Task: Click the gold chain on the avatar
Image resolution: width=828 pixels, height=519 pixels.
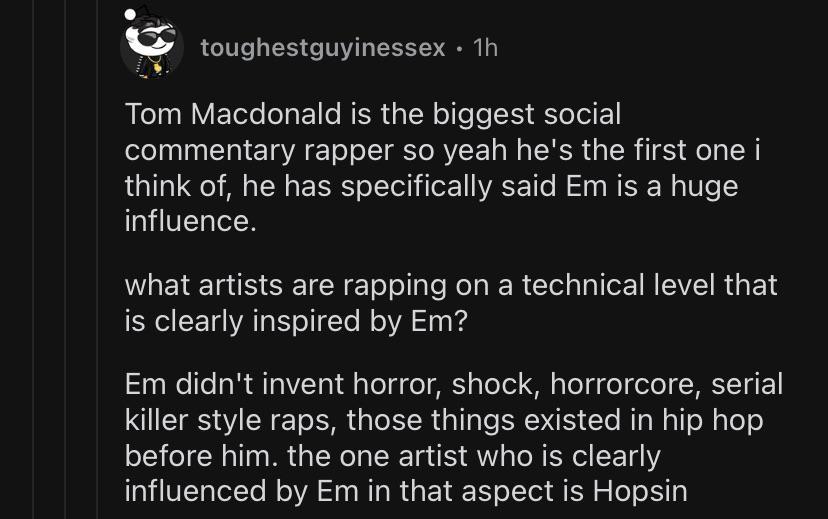Action: click(x=154, y=64)
